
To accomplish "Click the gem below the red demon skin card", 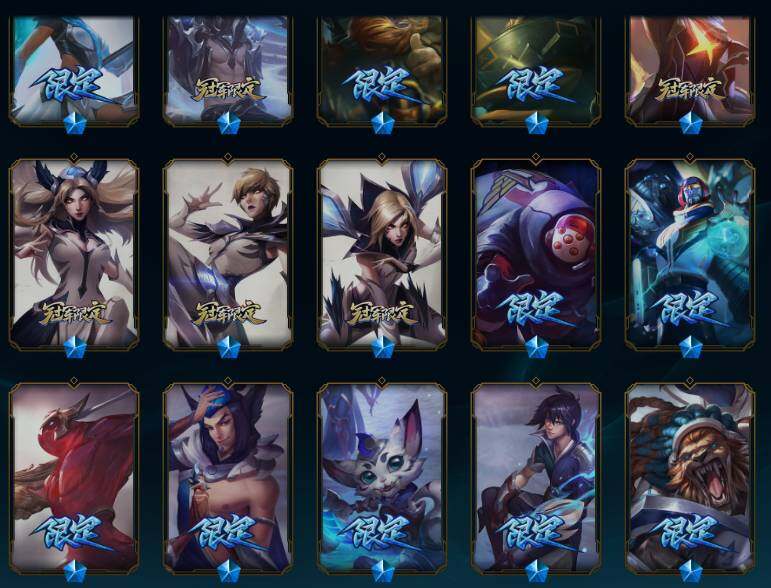I will [x=75, y=571].
